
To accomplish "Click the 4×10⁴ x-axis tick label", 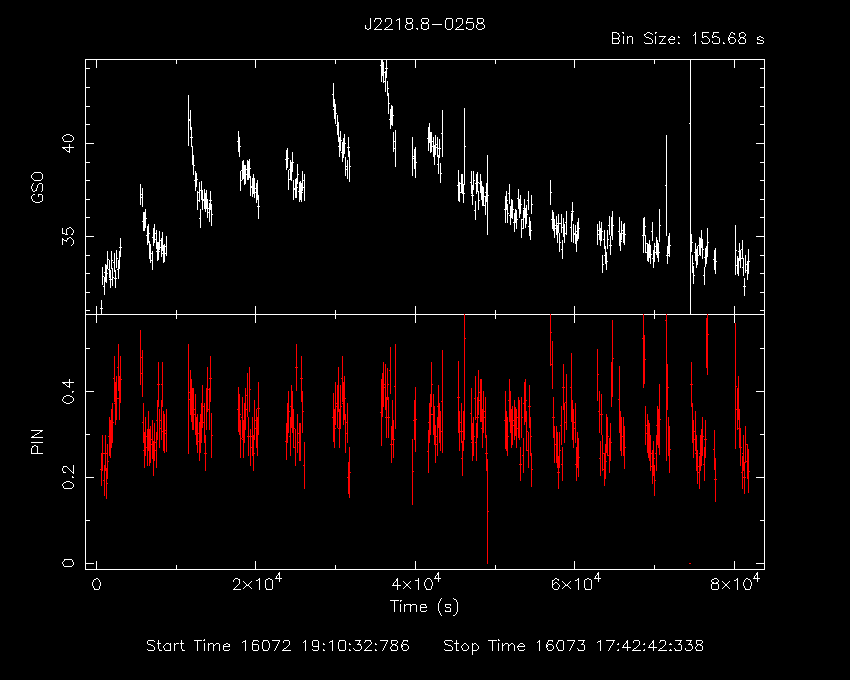I will pos(416,583).
